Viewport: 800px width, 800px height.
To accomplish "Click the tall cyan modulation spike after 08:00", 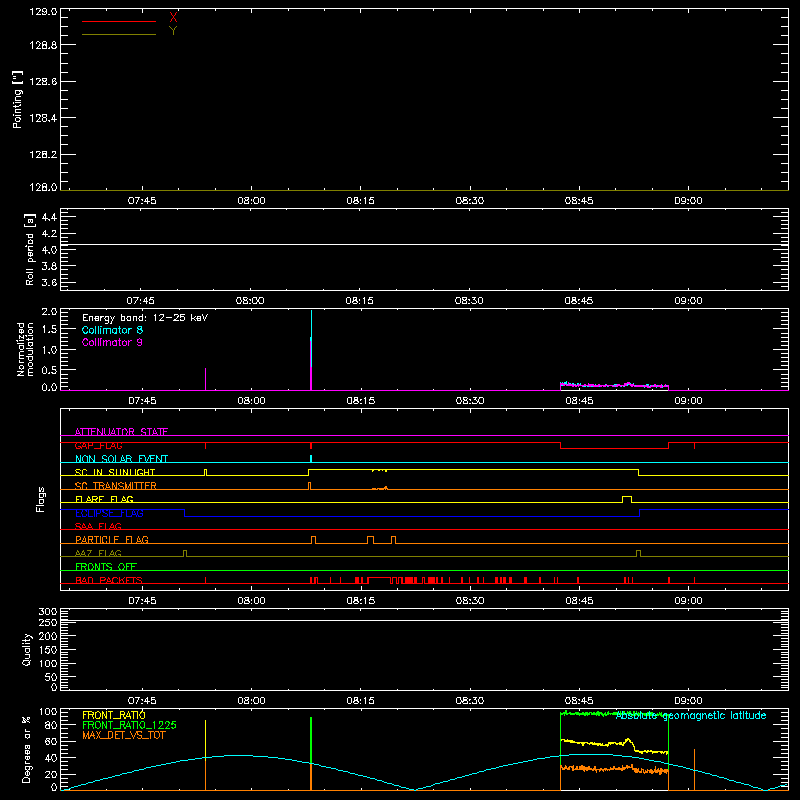I will tap(311, 337).
